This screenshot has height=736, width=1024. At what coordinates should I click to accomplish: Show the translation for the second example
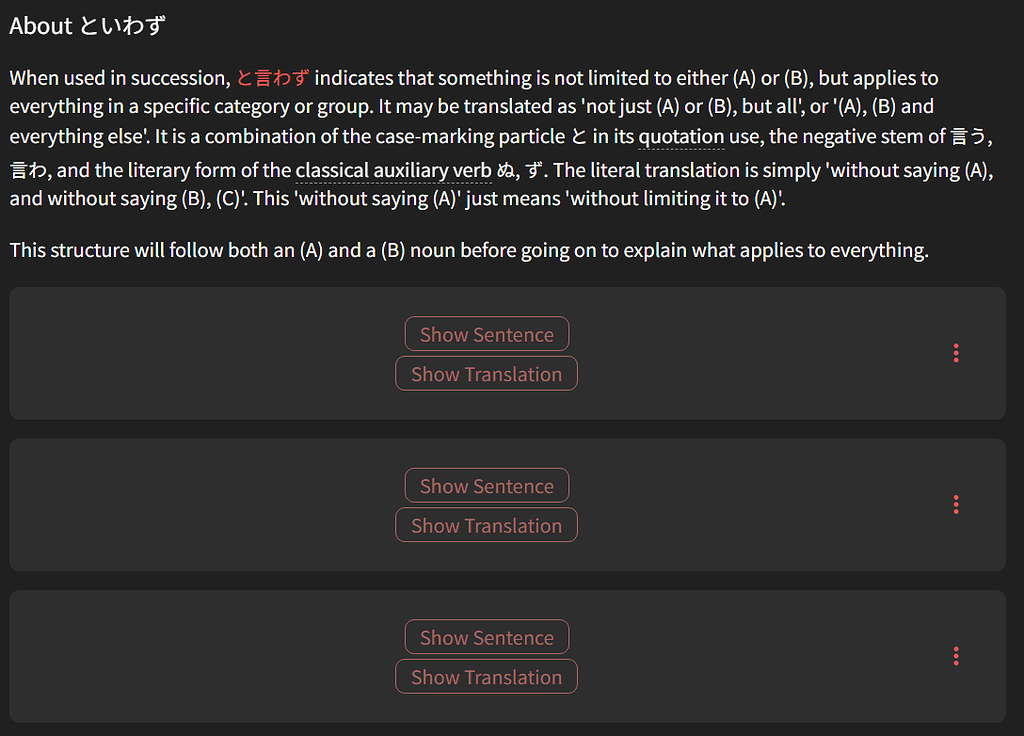click(x=486, y=524)
